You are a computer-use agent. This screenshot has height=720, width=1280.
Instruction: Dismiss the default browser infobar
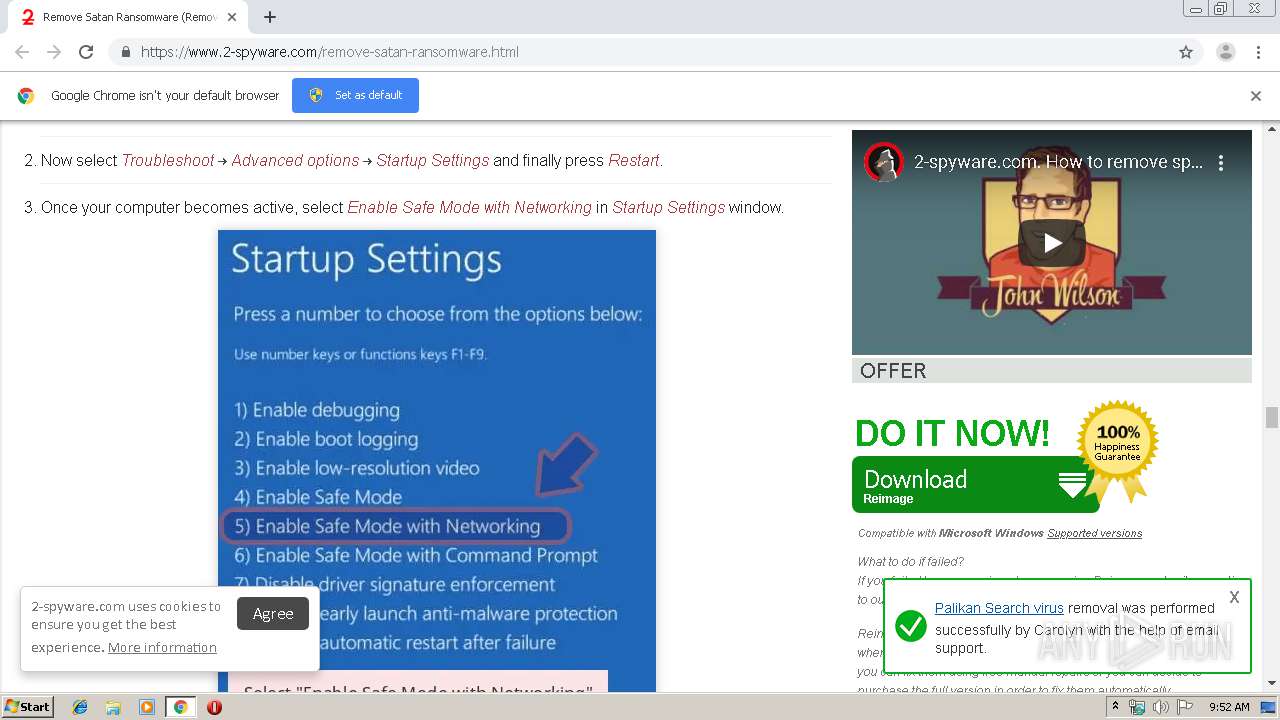pos(1256,96)
